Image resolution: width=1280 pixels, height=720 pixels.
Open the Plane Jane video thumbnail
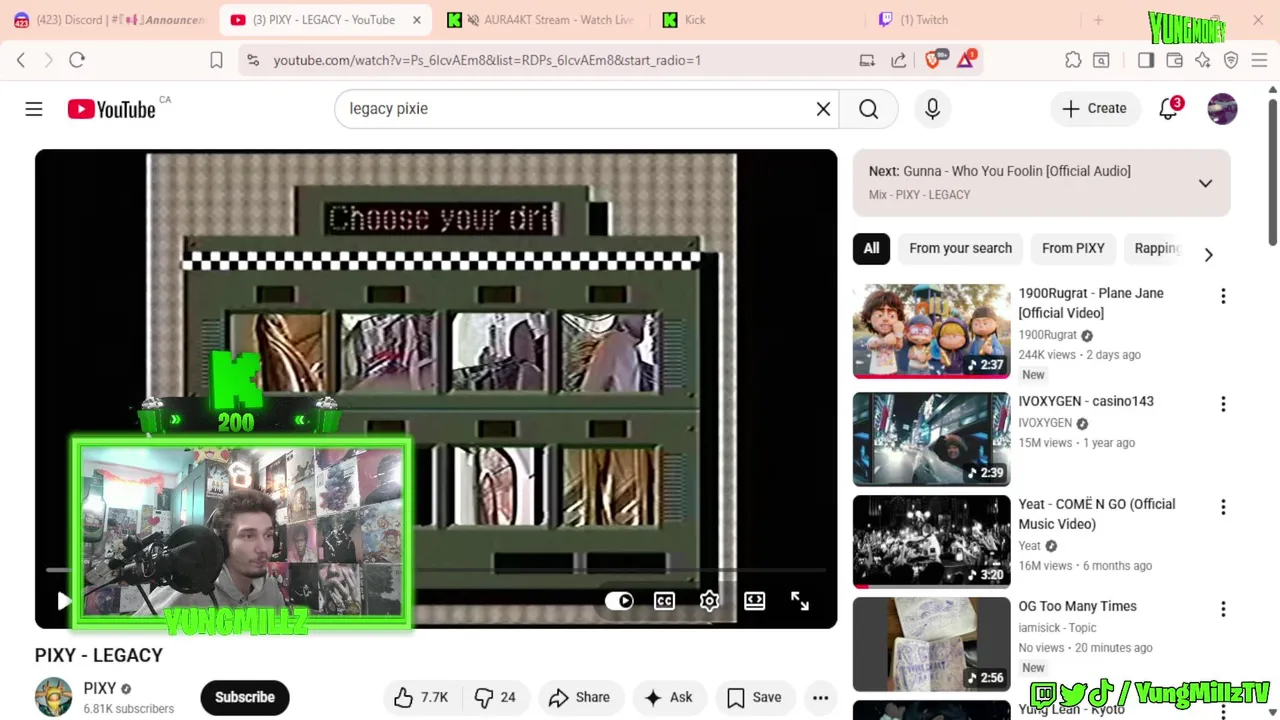pyautogui.click(x=932, y=331)
